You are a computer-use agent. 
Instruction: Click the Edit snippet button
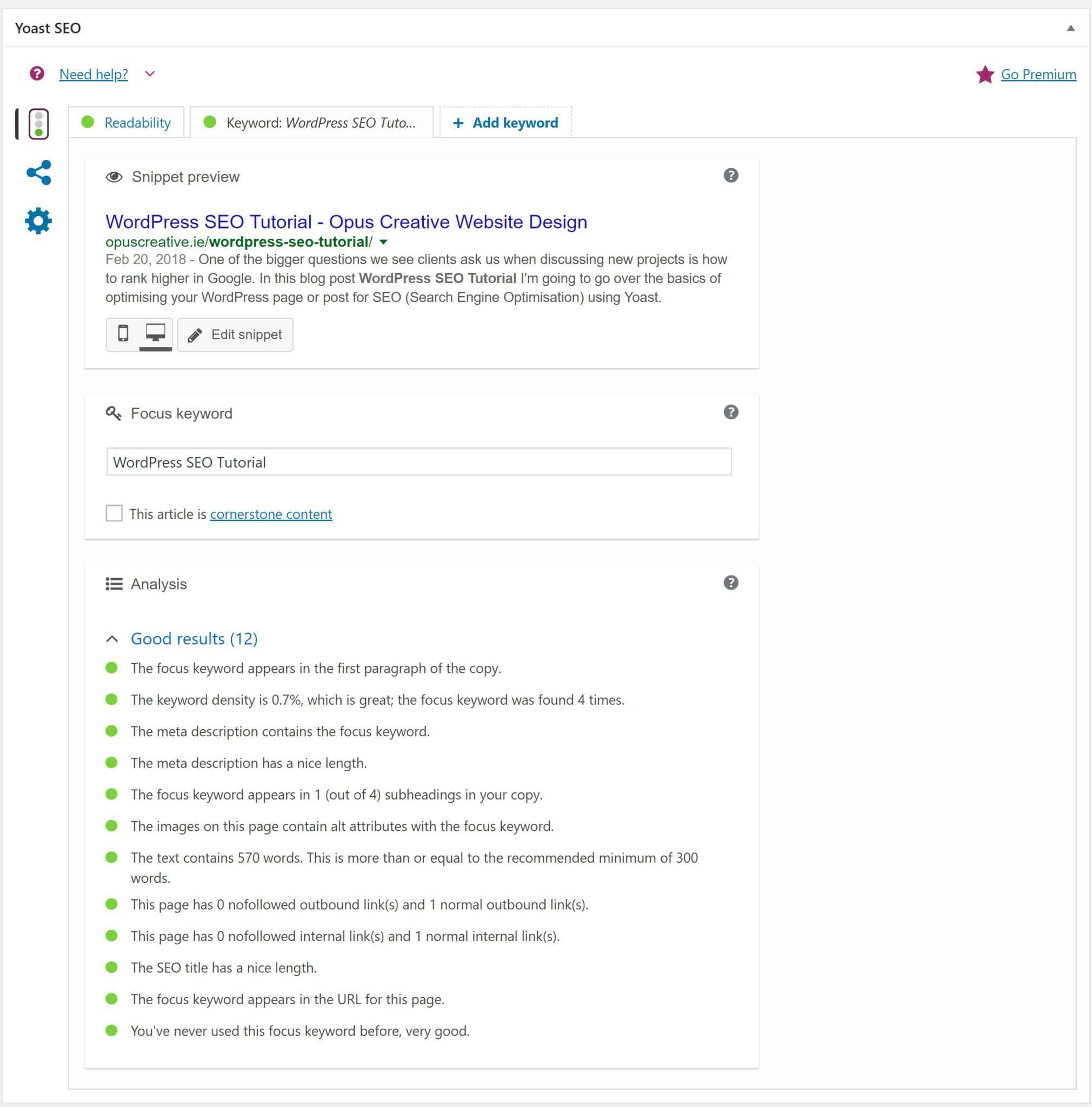pos(235,334)
